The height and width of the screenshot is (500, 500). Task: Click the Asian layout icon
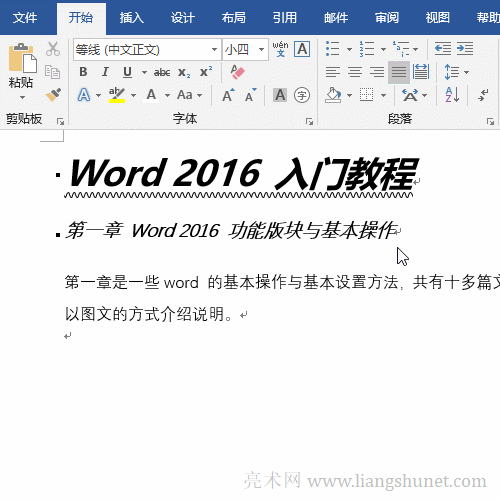click(410, 95)
